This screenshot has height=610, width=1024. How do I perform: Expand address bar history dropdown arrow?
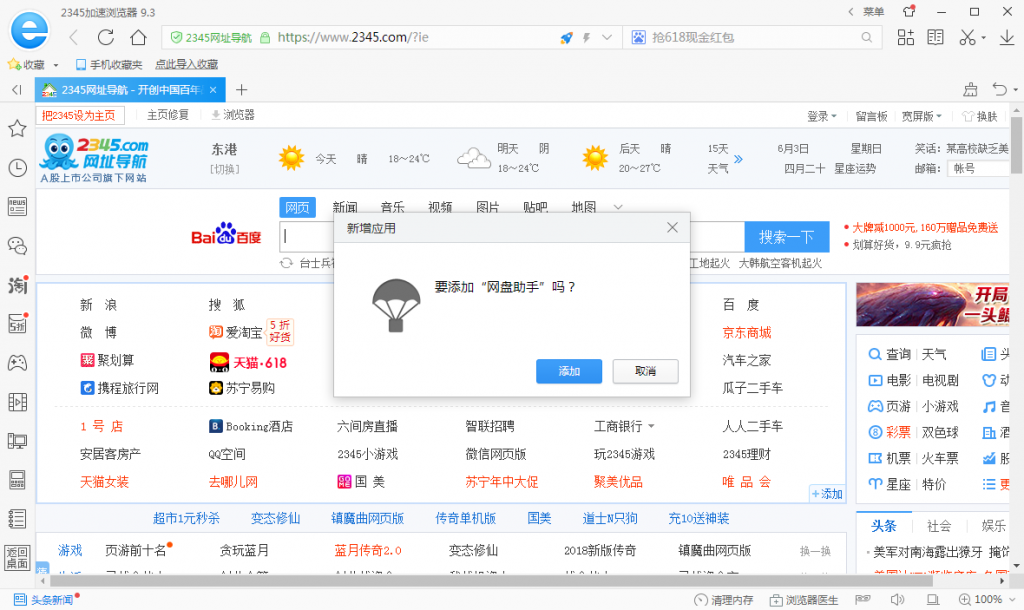click(607, 38)
